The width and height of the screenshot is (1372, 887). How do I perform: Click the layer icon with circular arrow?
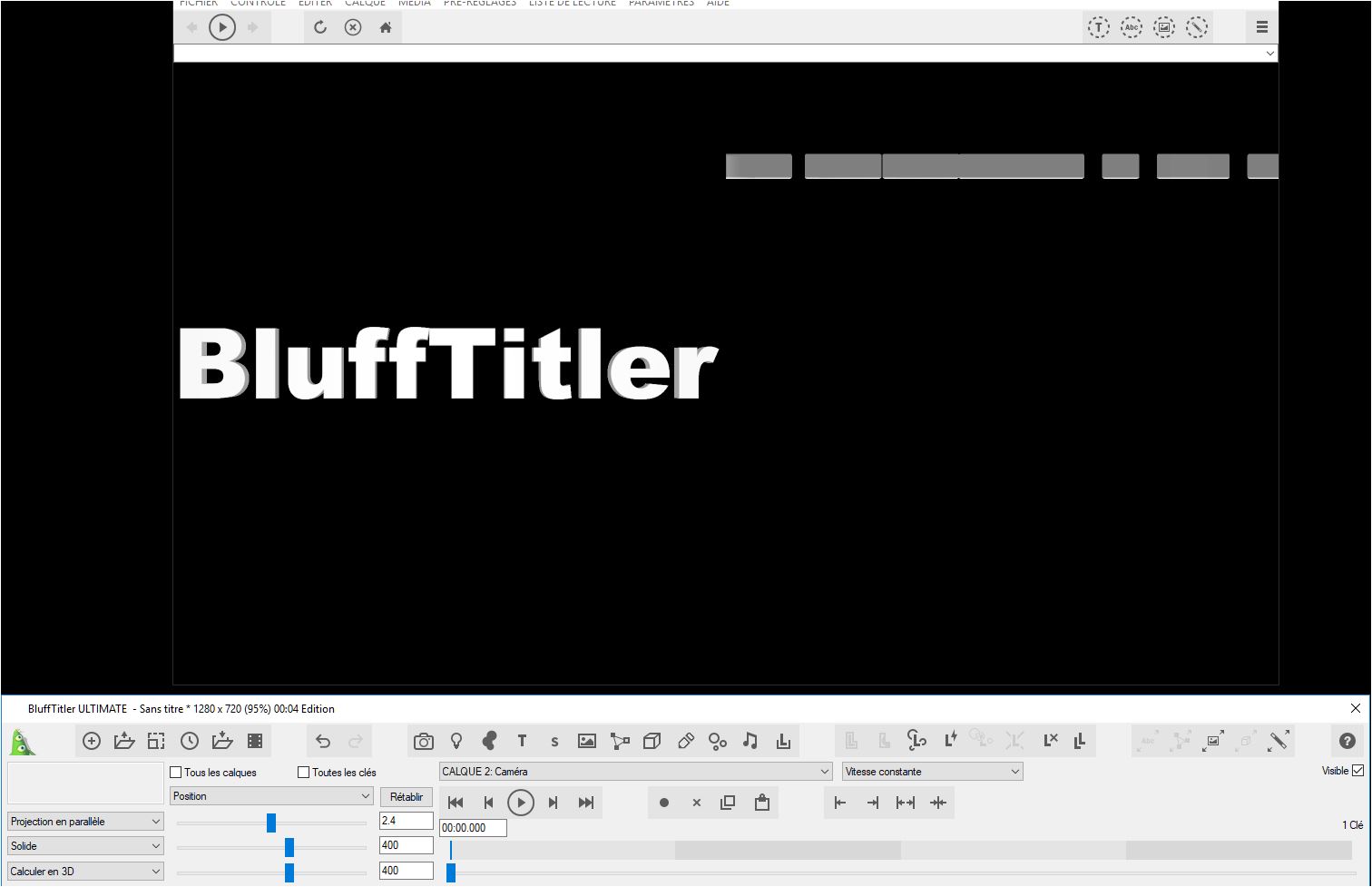[x=916, y=740]
